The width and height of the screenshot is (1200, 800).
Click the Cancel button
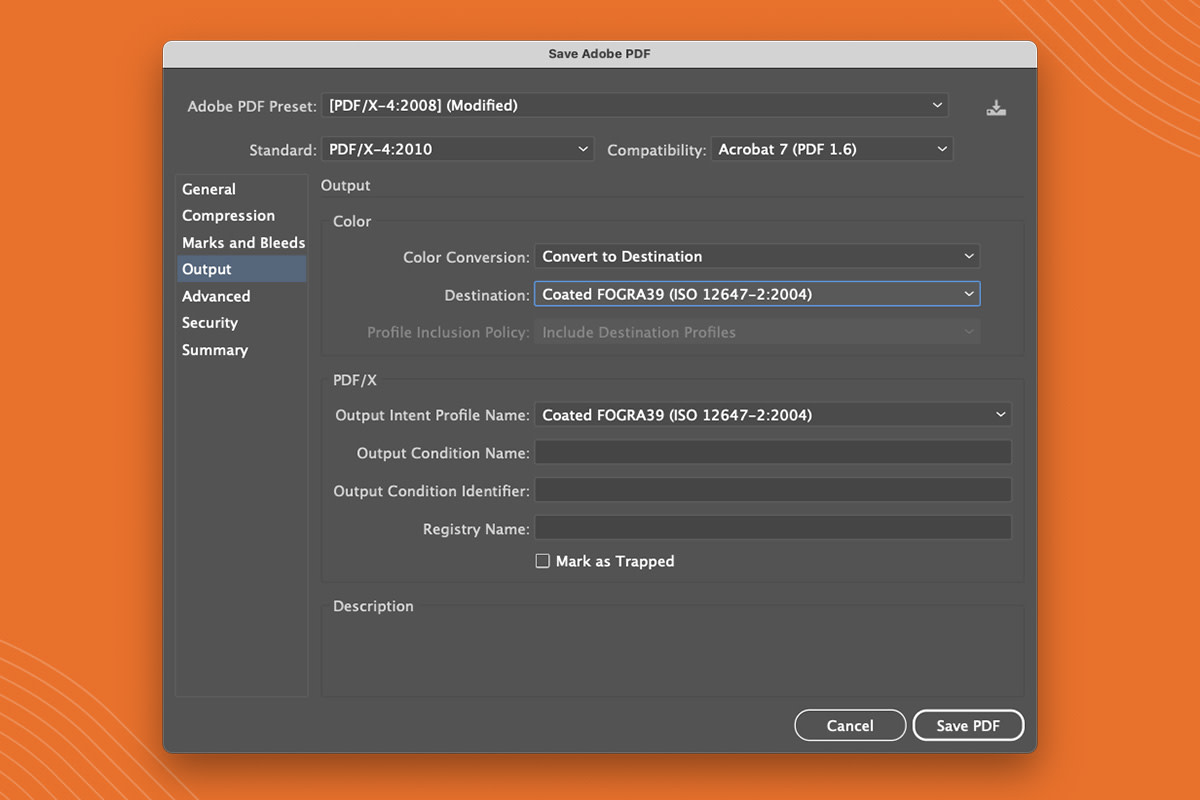click(850, 725)
